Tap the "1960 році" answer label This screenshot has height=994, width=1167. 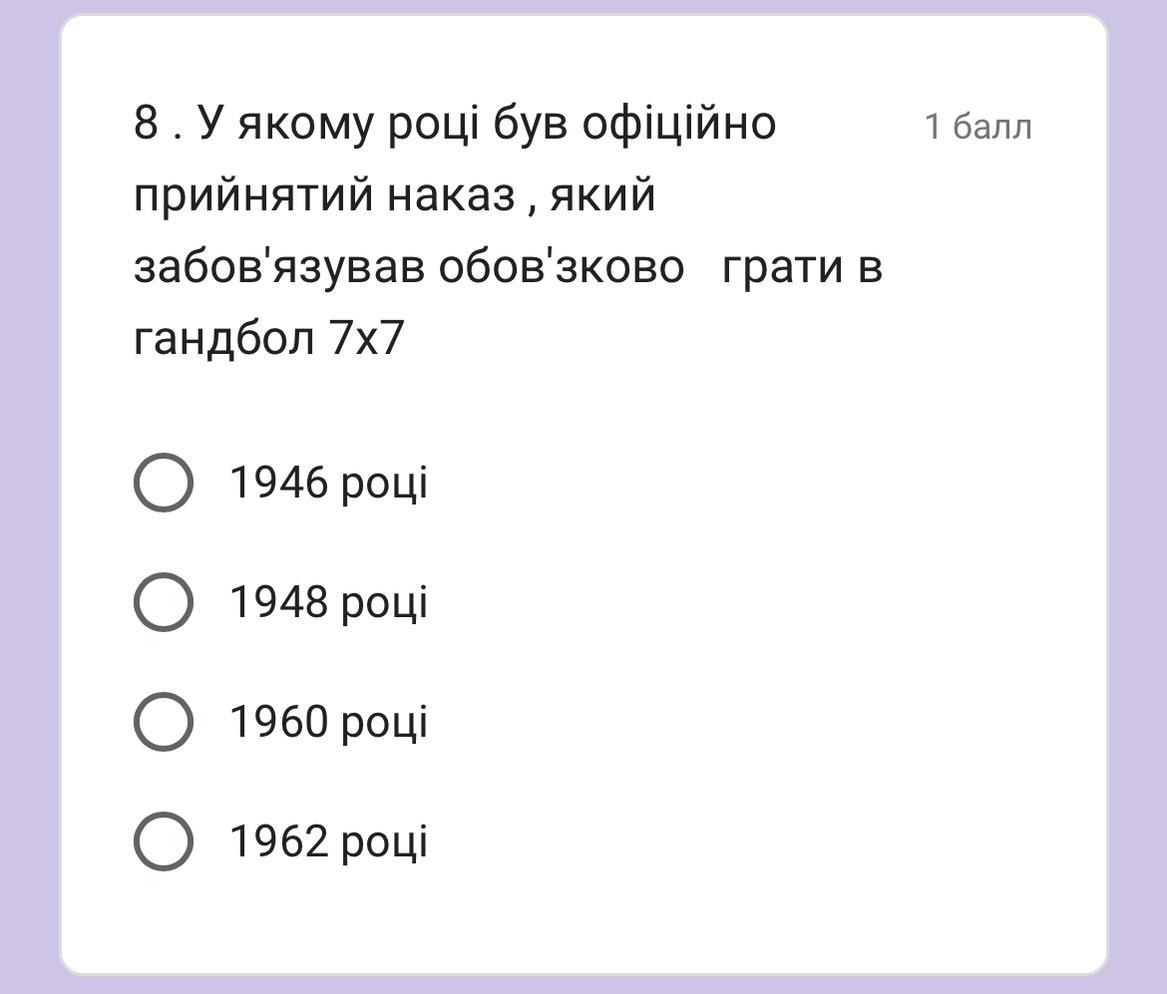click(x=329, y=722)
